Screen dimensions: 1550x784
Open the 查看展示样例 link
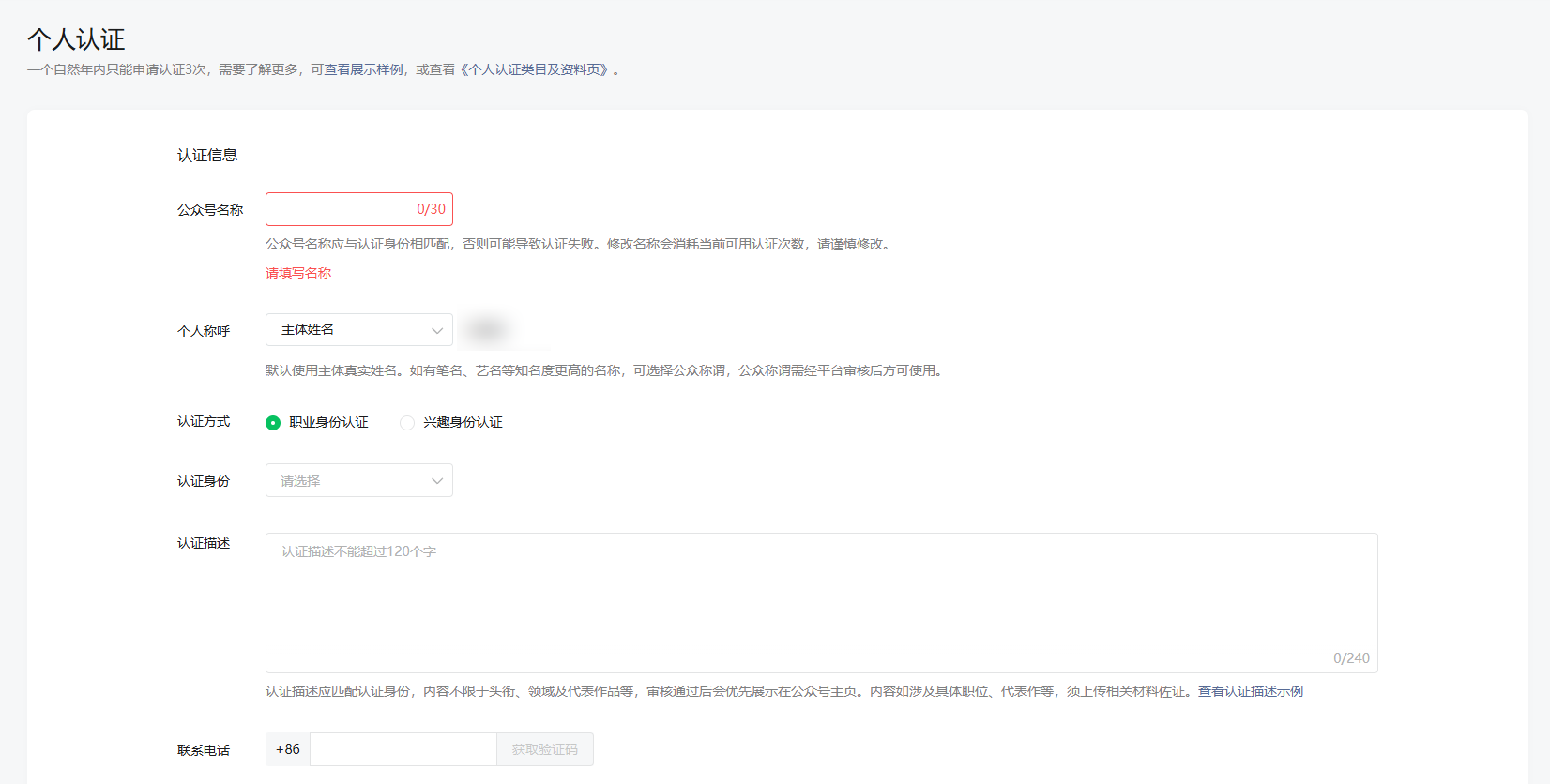coord(364,69)
